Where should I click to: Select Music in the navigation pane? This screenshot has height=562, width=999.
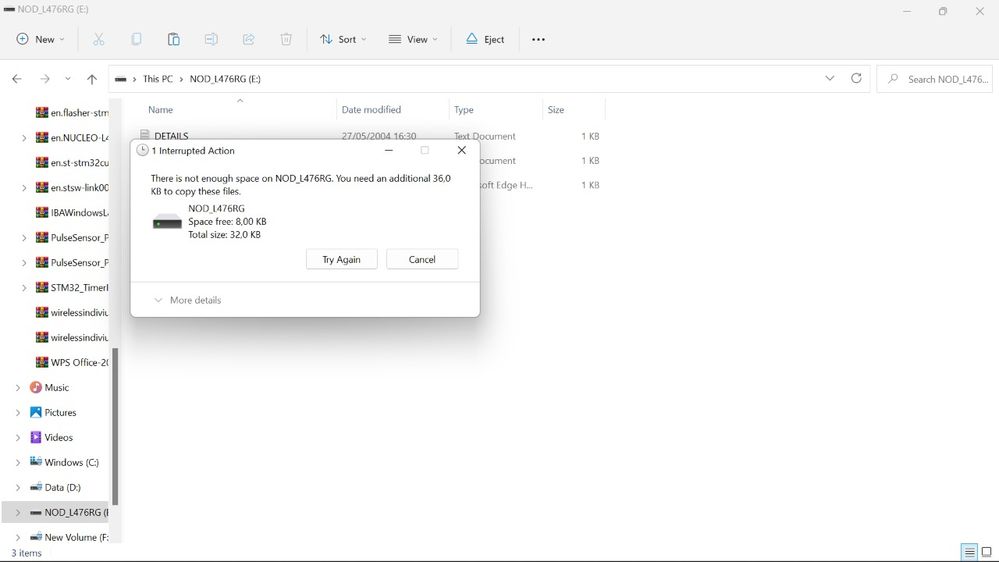click(57, 387)
